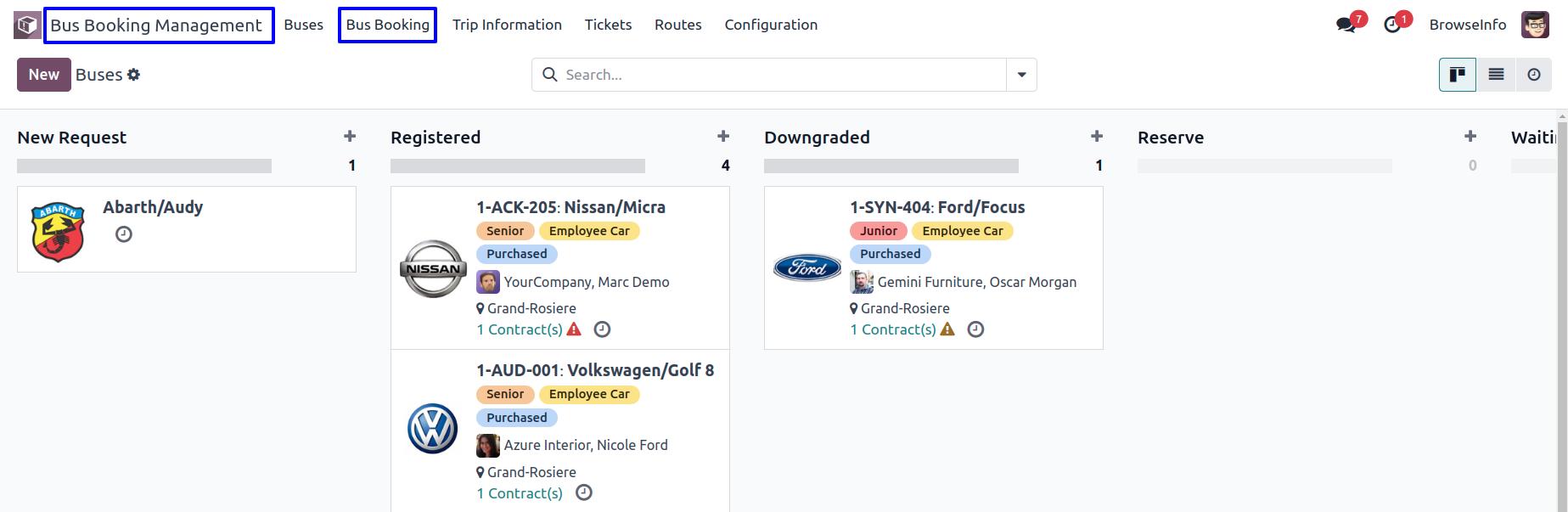Screen dimensions: 1568x512
Task: Click the Junior tag on Ford/Focus card
Action: [x=879, y=231]
